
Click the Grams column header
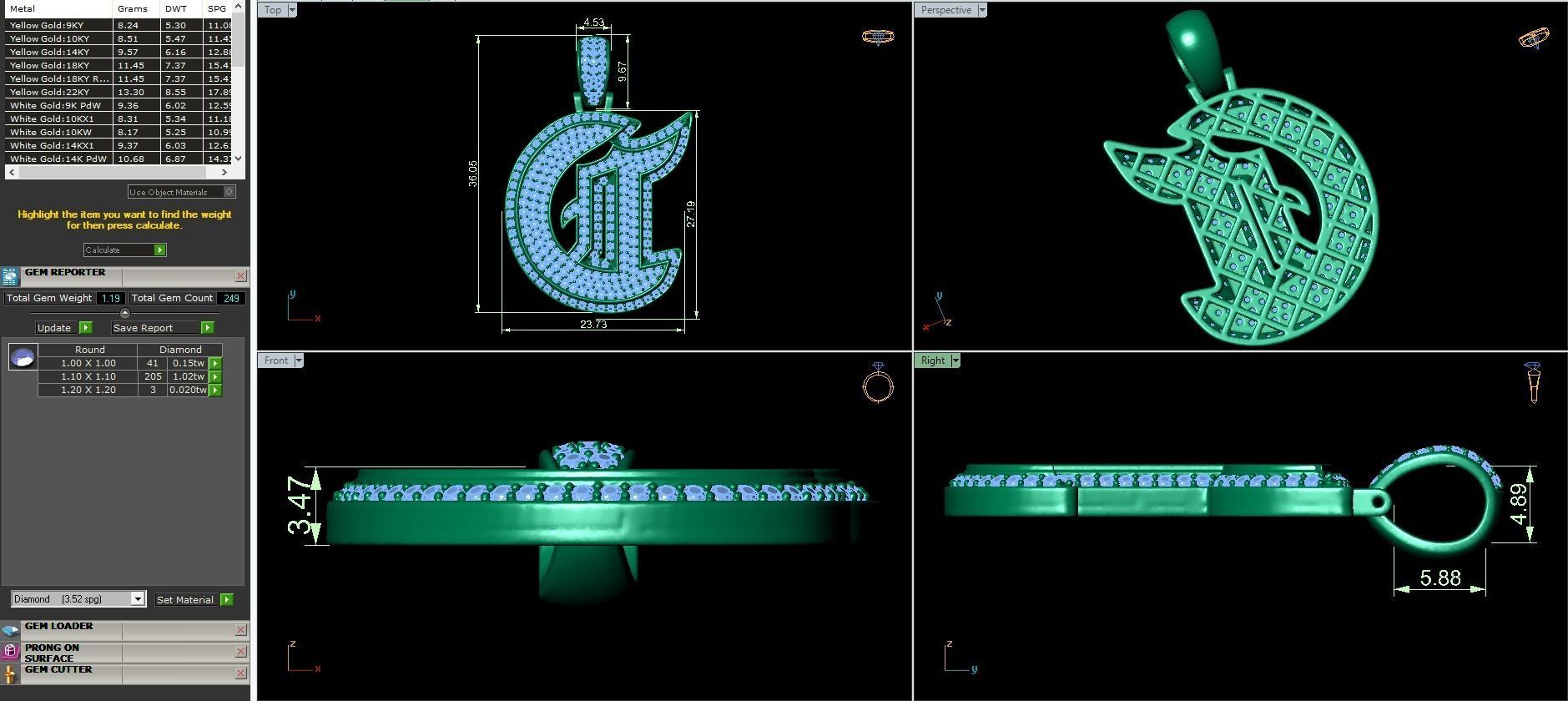[136, 8]
